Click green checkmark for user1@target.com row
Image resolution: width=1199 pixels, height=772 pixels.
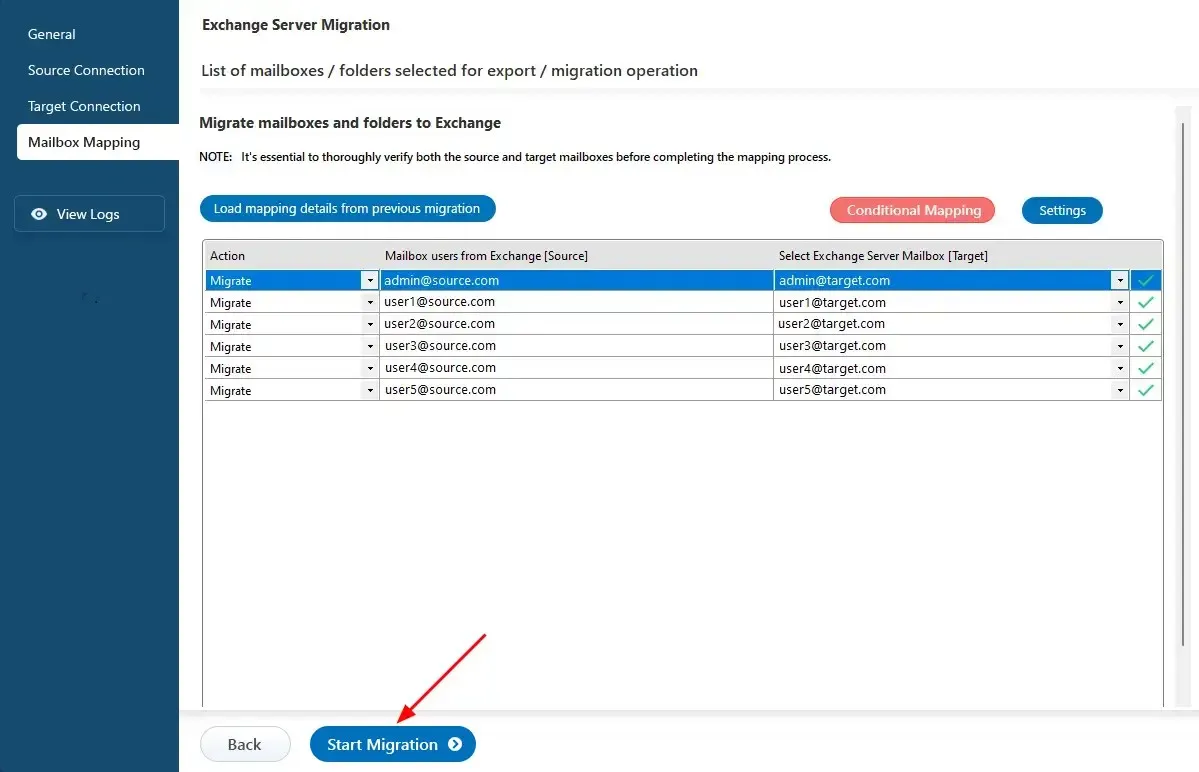pyautogui.click(x=1145, y=303)
